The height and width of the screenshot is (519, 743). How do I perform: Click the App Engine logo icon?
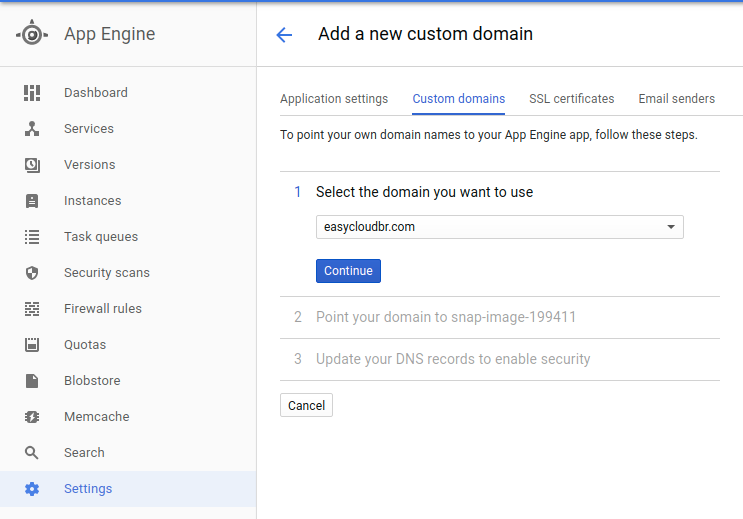(32, 34)
